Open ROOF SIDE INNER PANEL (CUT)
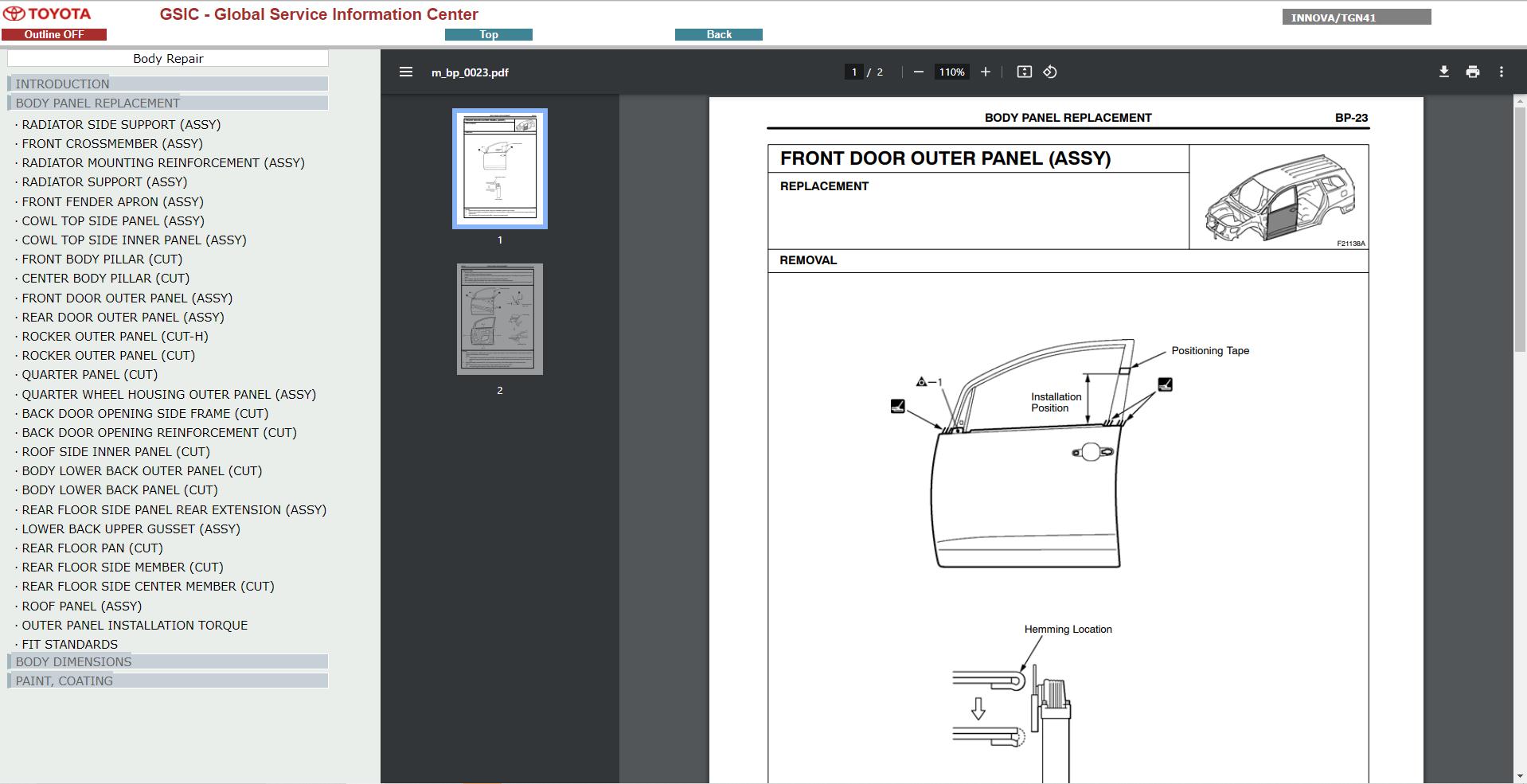Image resolution: width=1527 pixels, height=784 pixels. 115,451
